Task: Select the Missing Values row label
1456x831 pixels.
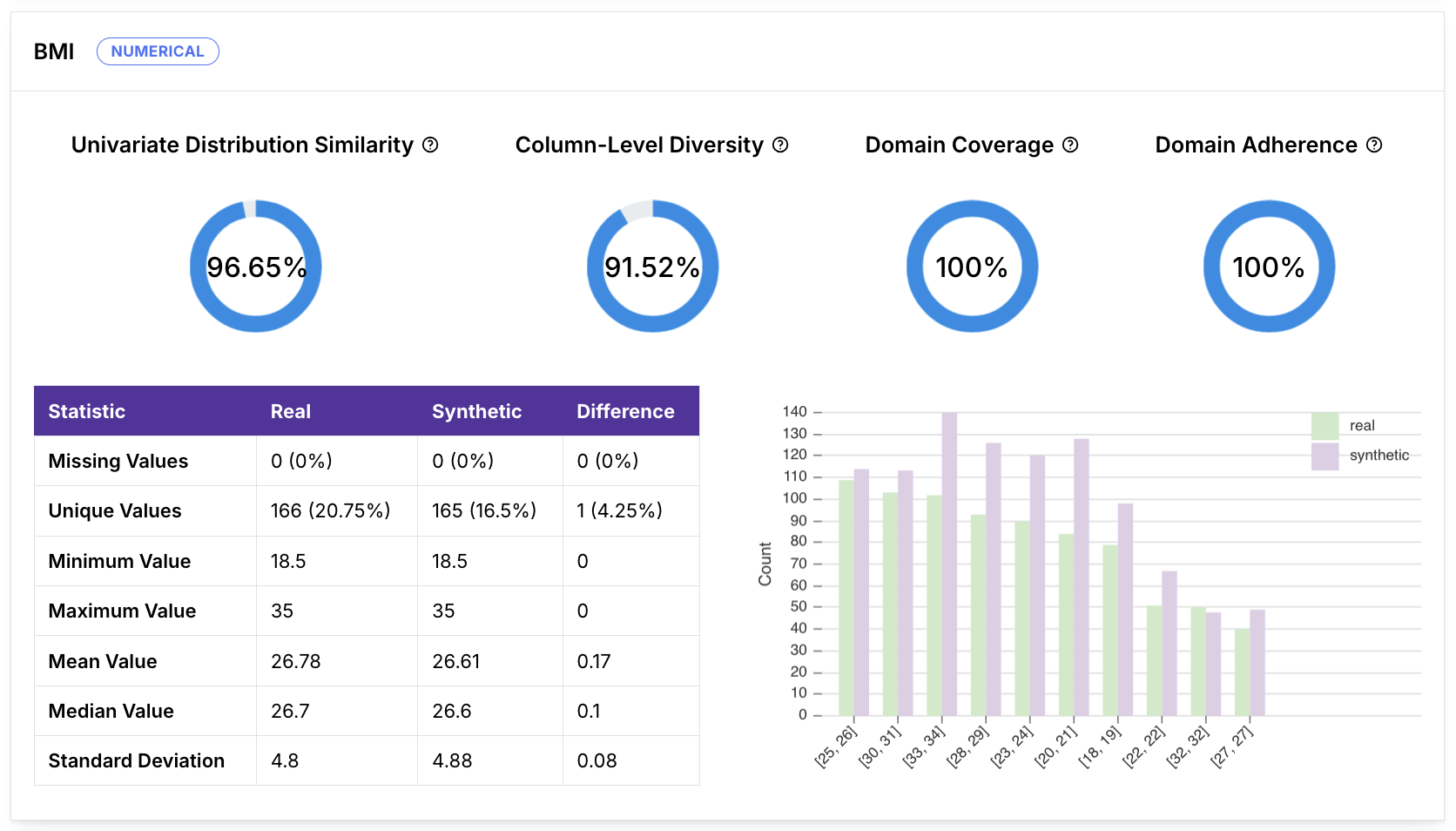Action: click(118, 461)
